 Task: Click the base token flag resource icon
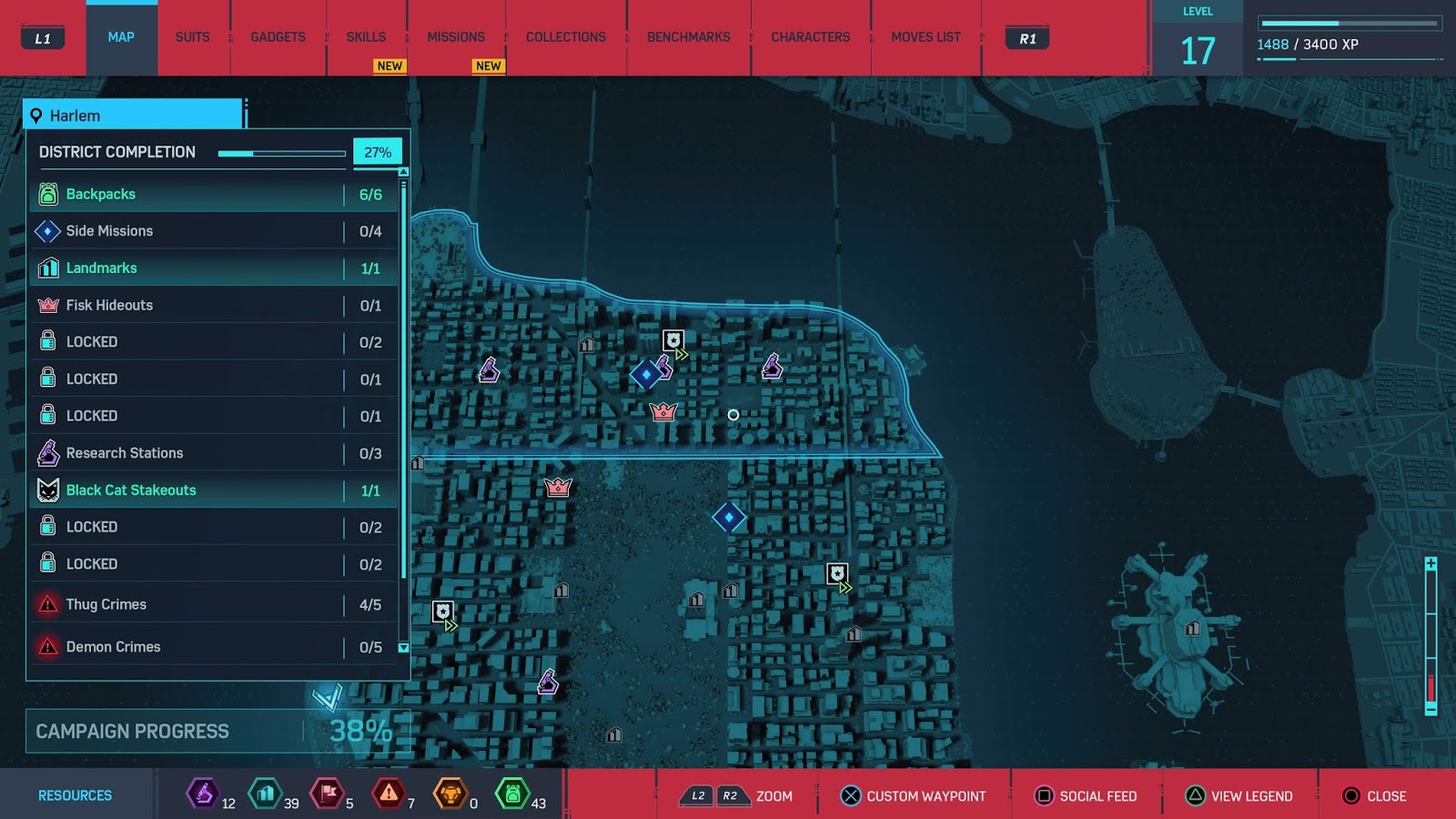[327, 794]
